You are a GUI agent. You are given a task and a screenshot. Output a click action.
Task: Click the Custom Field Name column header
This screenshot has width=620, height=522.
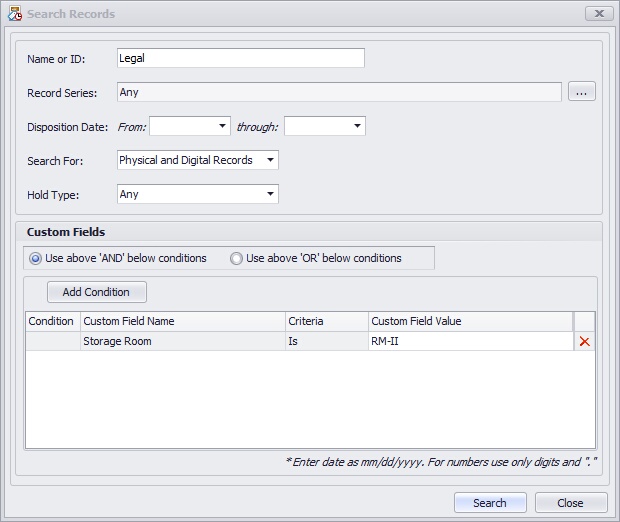(182, 321)
